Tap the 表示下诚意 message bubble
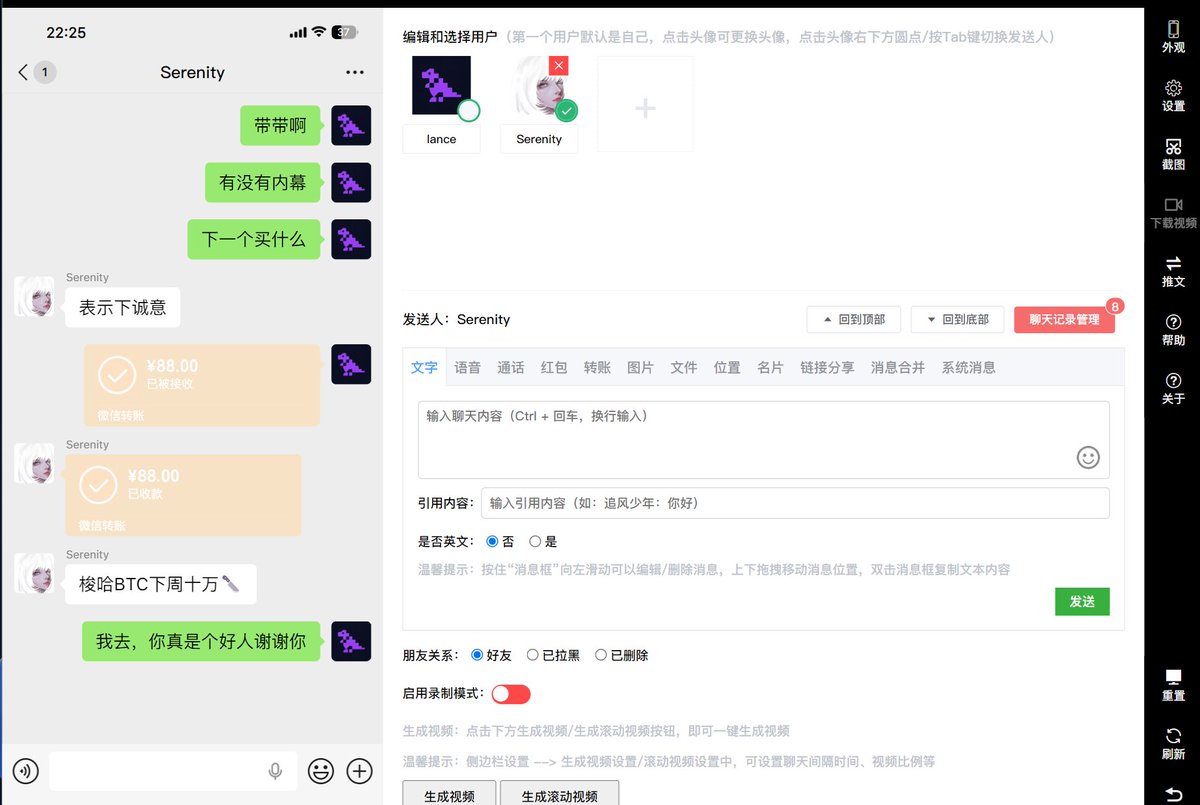The height and width of the screenshot is (805, 1200). click(x=123, y=307)
